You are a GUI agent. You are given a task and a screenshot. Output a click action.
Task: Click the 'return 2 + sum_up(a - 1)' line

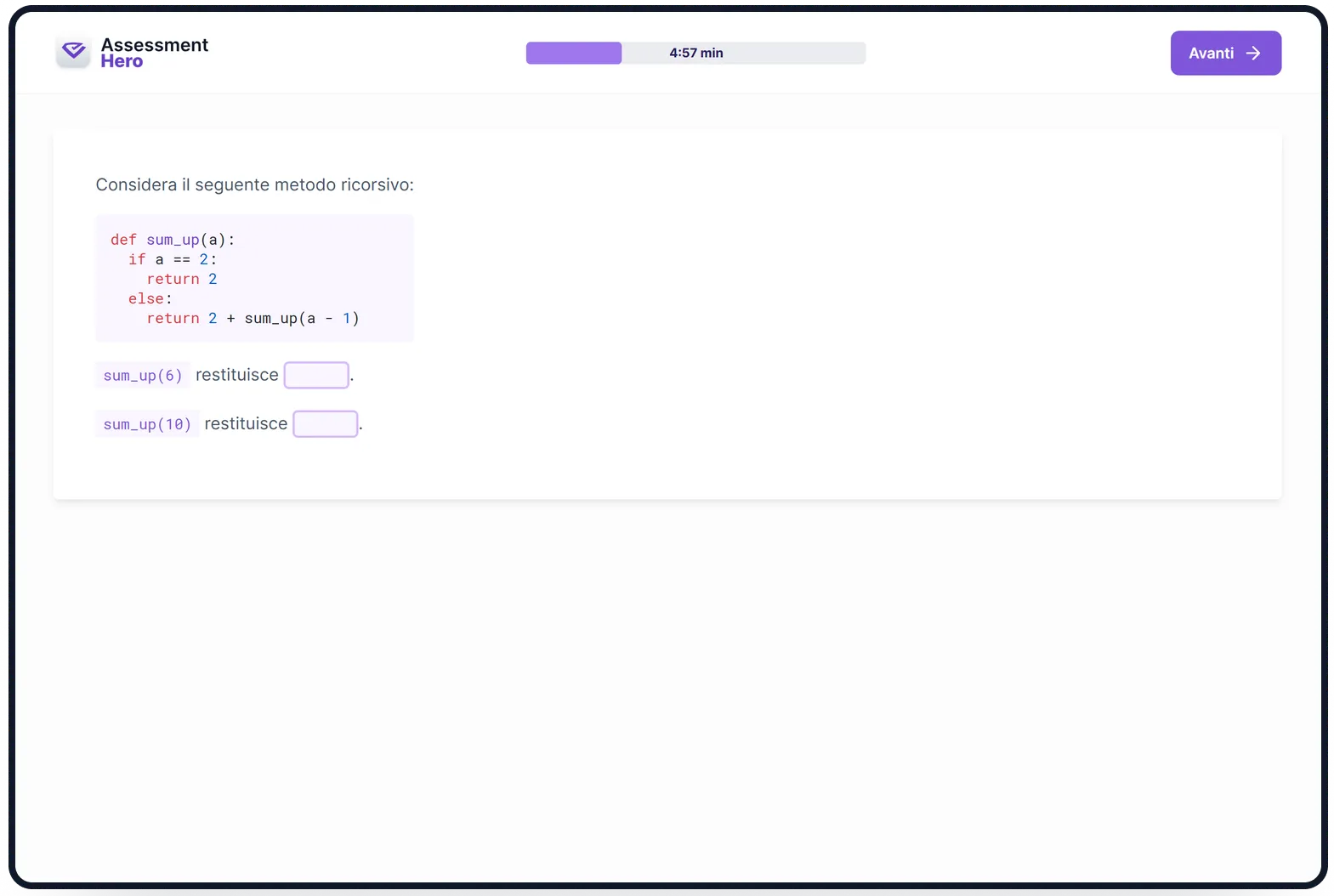(x=253, y=318)
